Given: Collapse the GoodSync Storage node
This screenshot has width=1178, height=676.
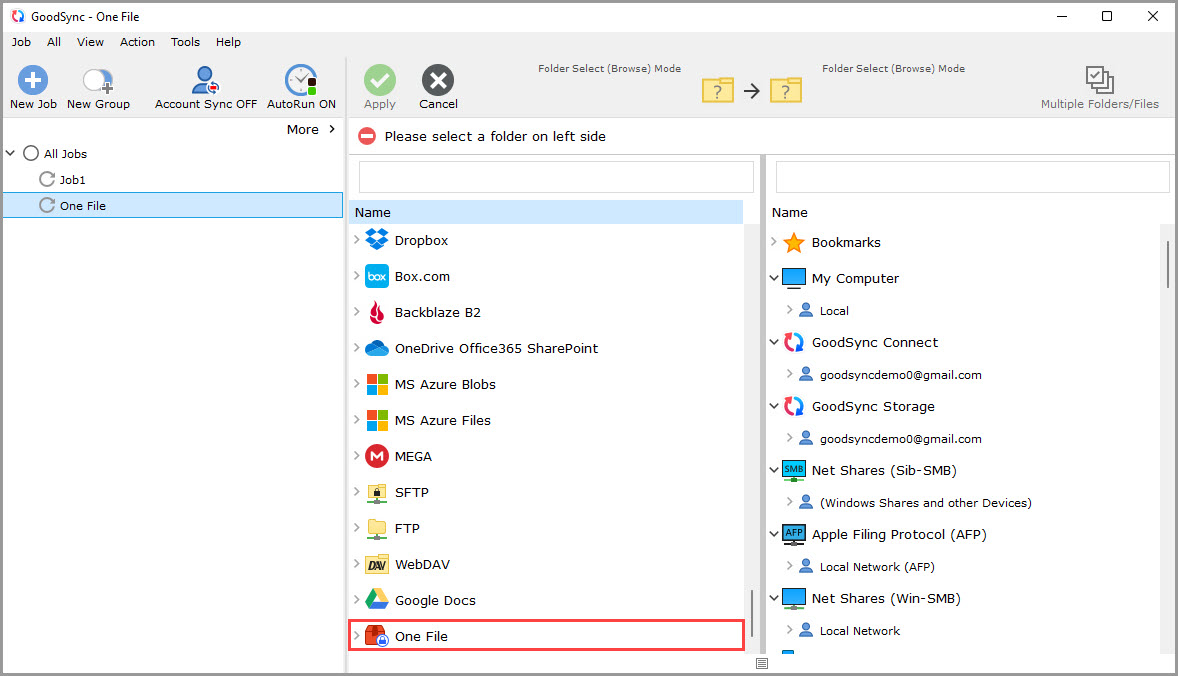Looking at the screenshot, I should [774, 406].
